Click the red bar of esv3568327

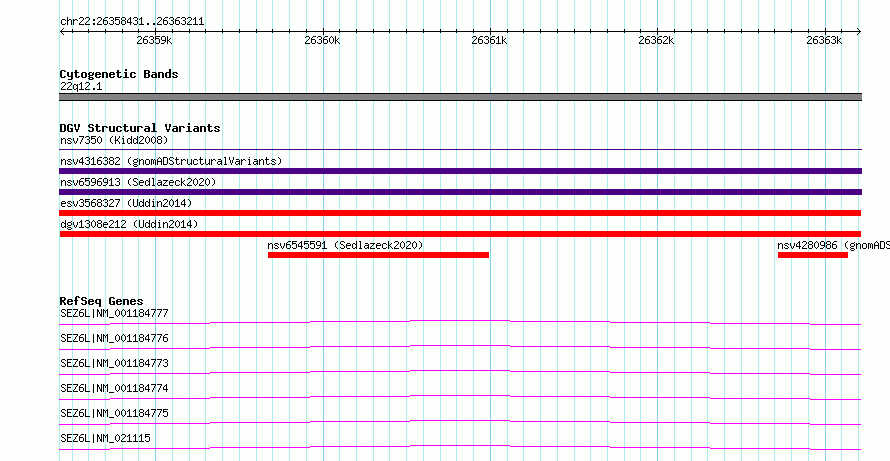pos(460,213)
